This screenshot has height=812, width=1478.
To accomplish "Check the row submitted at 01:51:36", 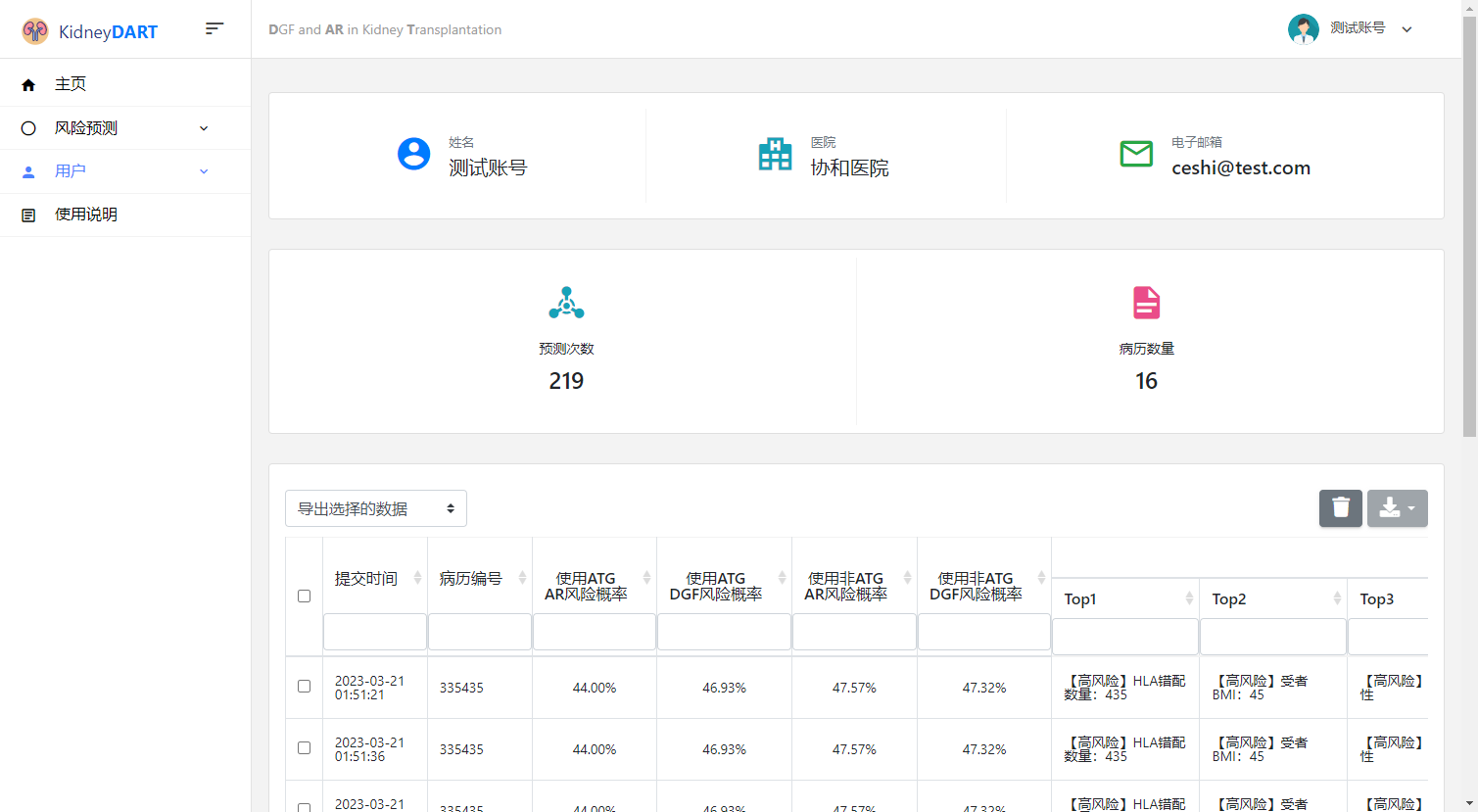I will tap(304, 748).
